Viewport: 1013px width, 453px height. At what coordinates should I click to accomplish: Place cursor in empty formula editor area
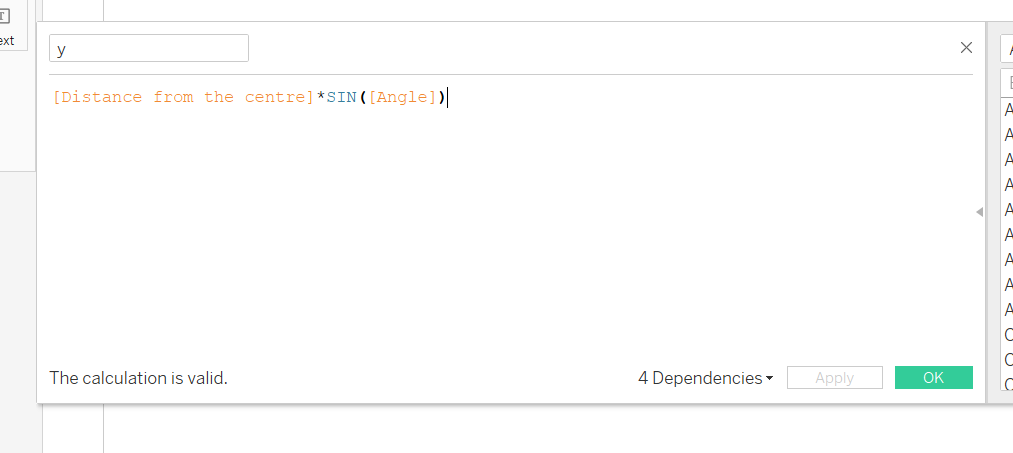(500, 230)
